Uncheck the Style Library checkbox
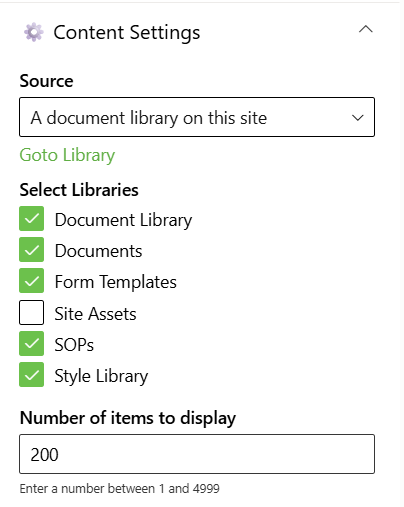Screen dimensions: 404x507 (x=31, y=375)
